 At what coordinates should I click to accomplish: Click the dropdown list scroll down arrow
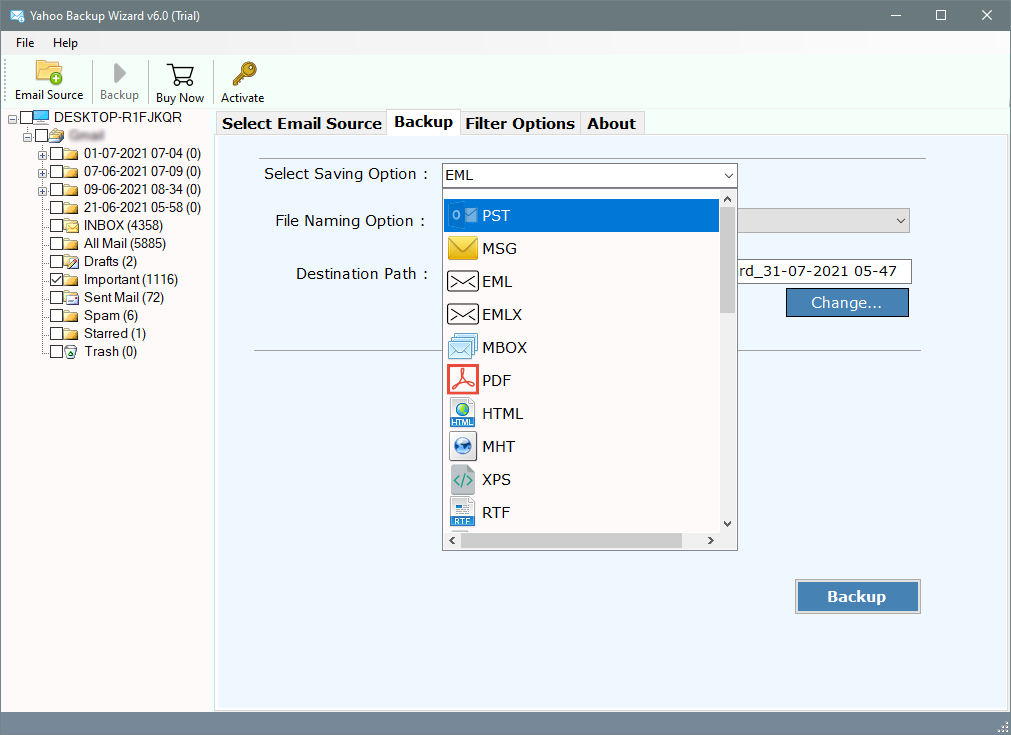pyautogui.click(x=727, y=524)
